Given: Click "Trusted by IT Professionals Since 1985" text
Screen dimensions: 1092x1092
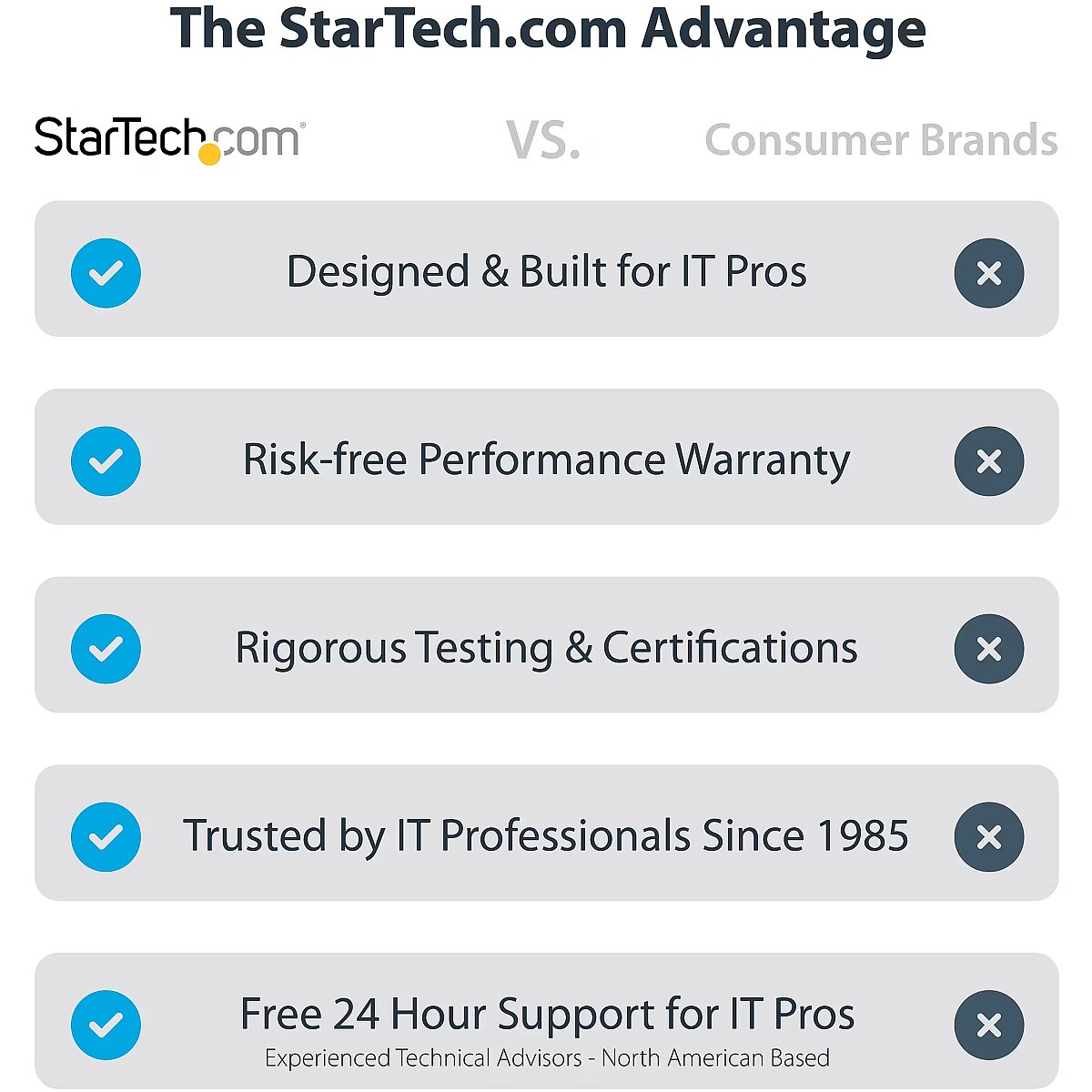Looking at the screenshot, I should pos(546,835).
